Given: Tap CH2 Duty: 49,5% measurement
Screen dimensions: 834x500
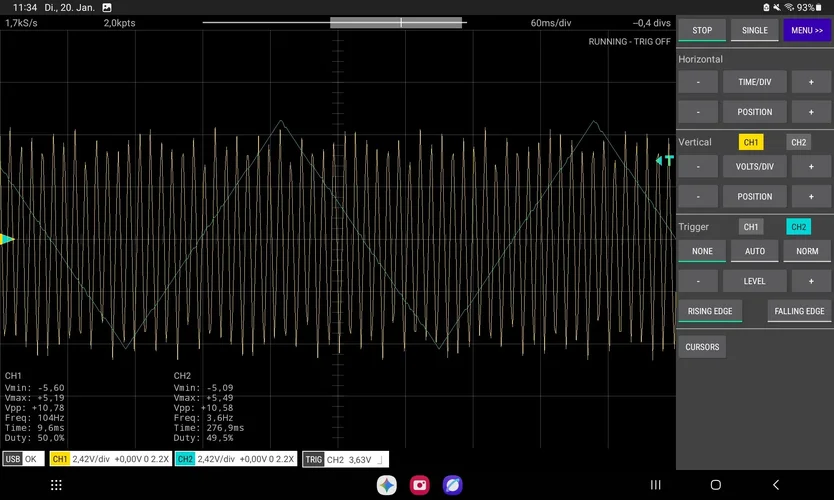Looking at the screenshot, I should tap(203, 438).
